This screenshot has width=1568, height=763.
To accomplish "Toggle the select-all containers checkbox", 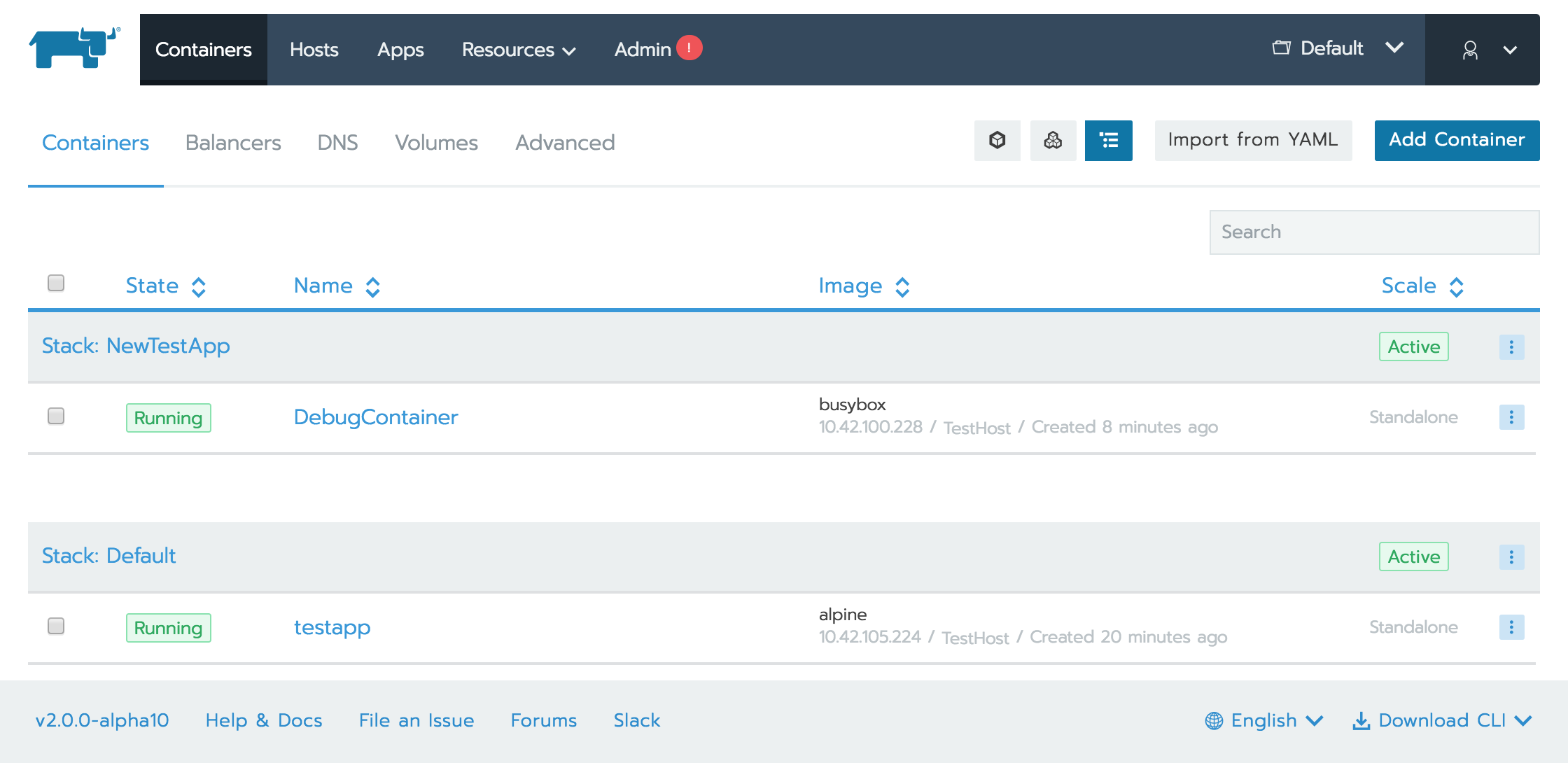I will click(56, 283).
